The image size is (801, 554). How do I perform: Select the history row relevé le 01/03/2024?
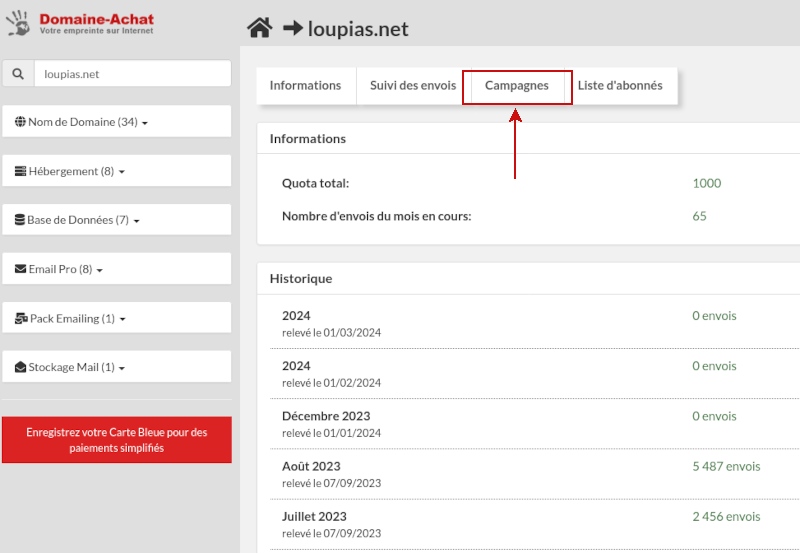tap(534, 324)
